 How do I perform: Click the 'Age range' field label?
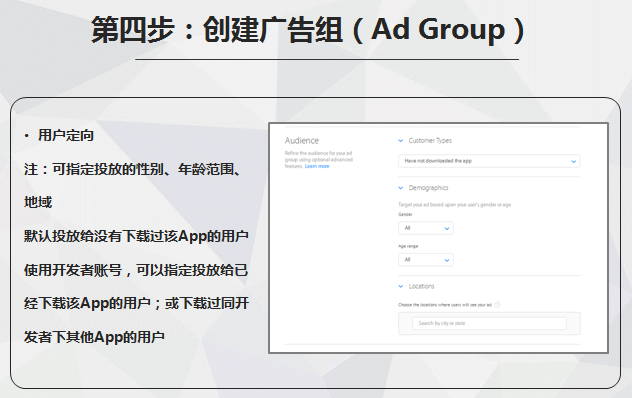(x=408, y=246)
